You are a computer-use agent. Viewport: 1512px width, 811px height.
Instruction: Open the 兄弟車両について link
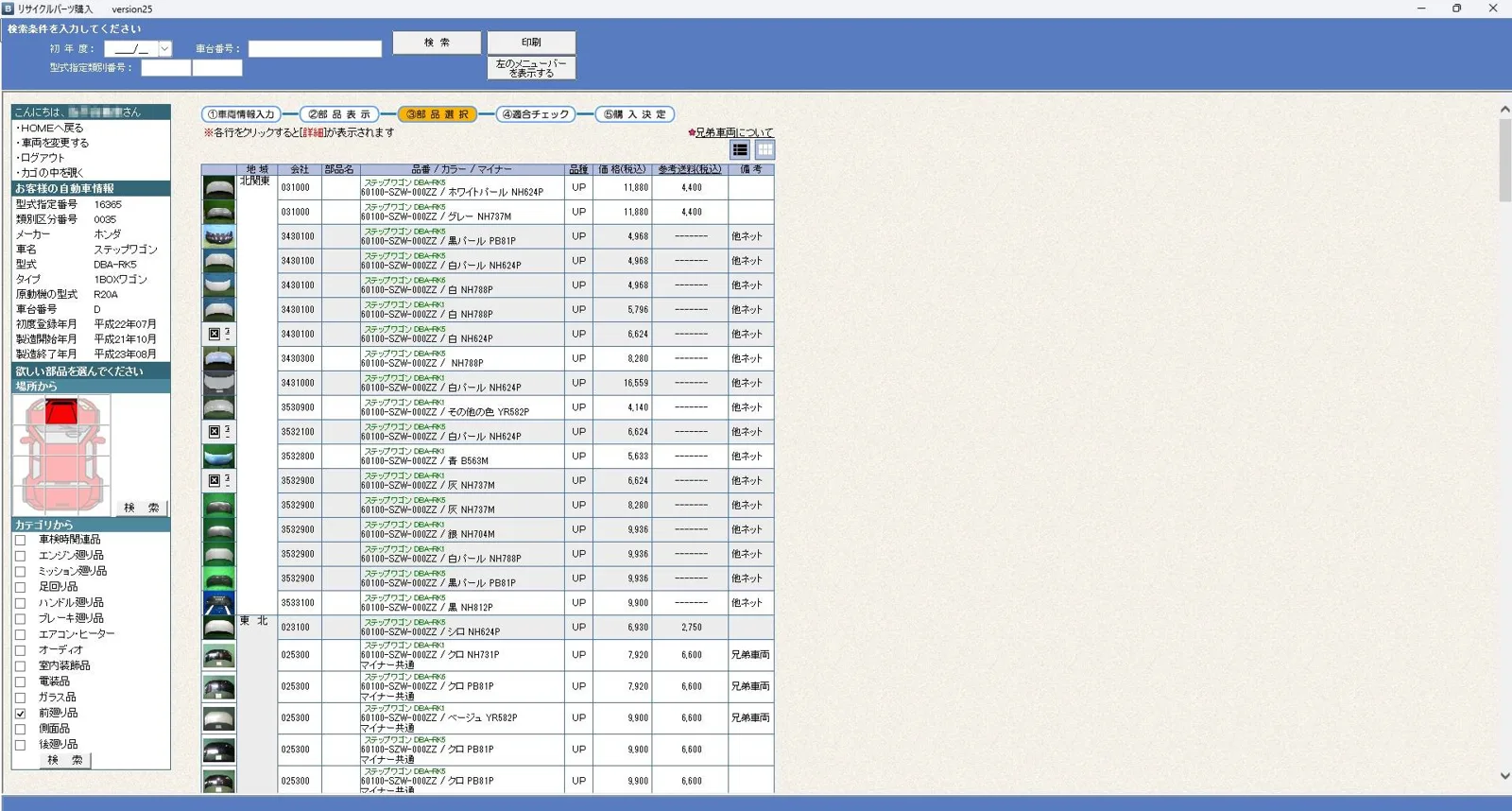click(733, 132)
